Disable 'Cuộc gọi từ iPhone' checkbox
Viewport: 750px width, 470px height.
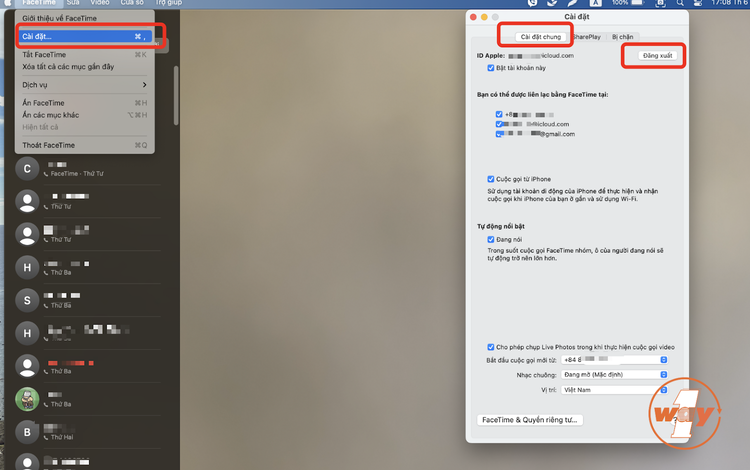[x=490, y=179]
